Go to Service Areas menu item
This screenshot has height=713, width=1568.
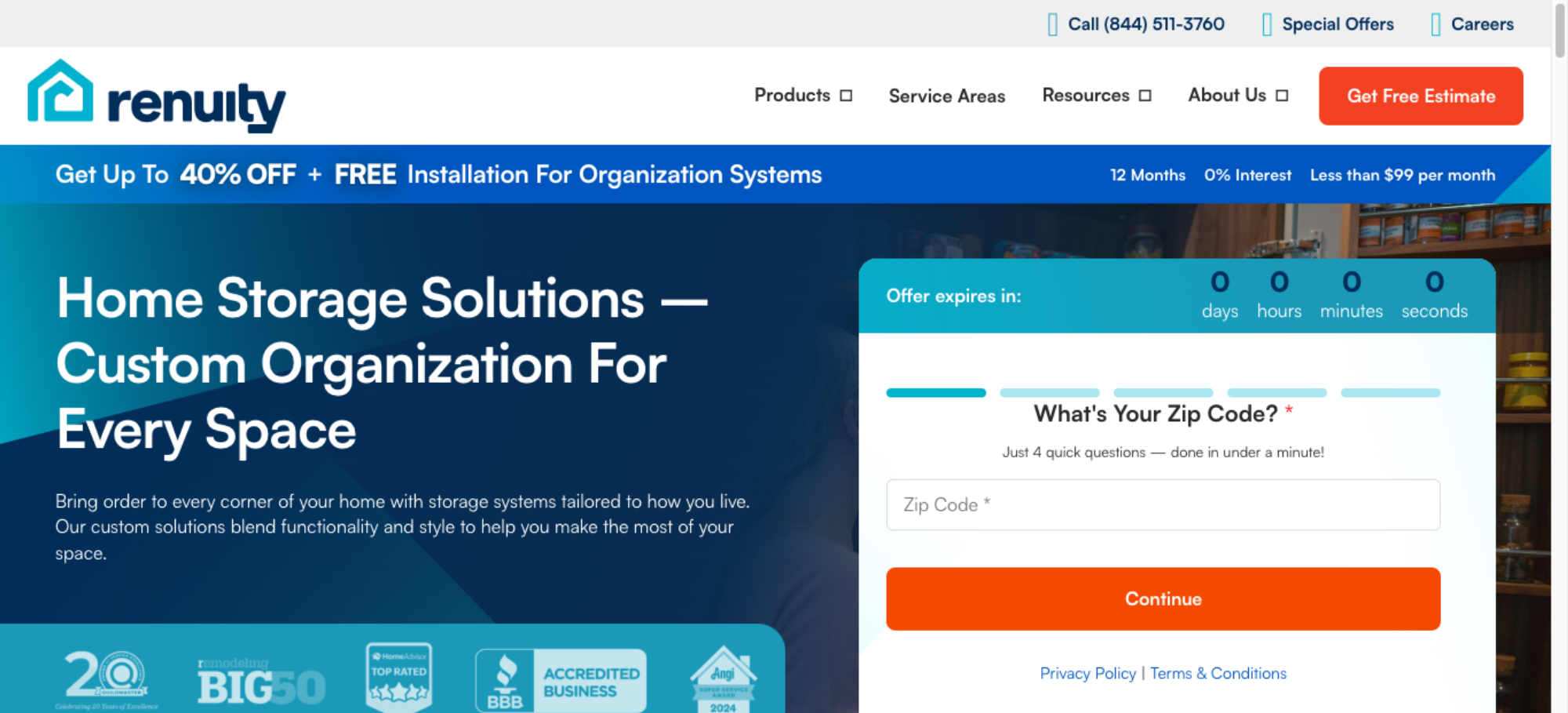(946, 96)
